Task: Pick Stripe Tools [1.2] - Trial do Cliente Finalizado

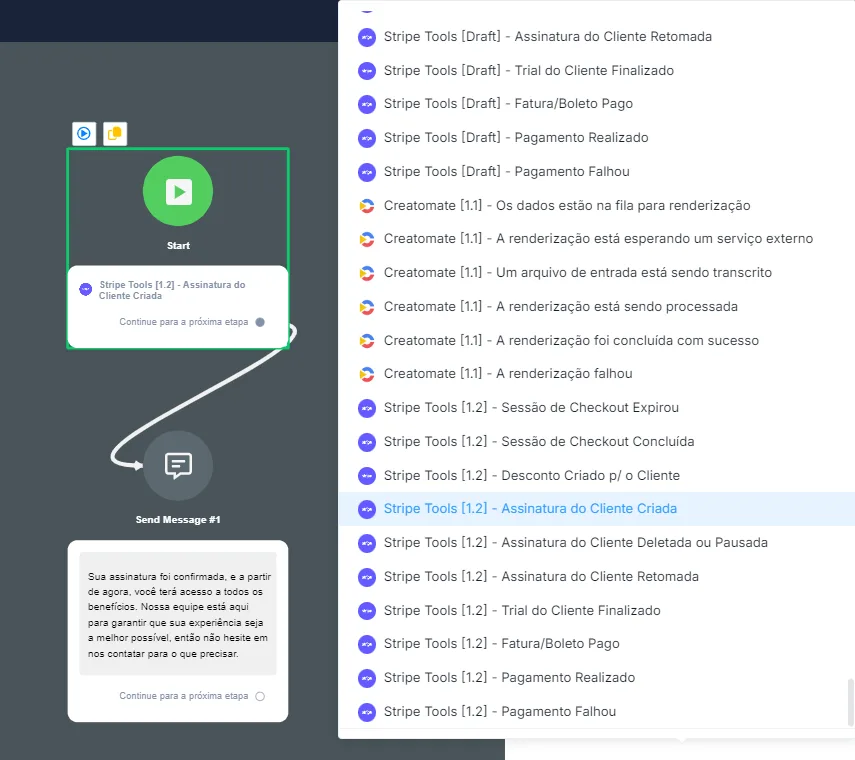Action: (x=597, y=611)
